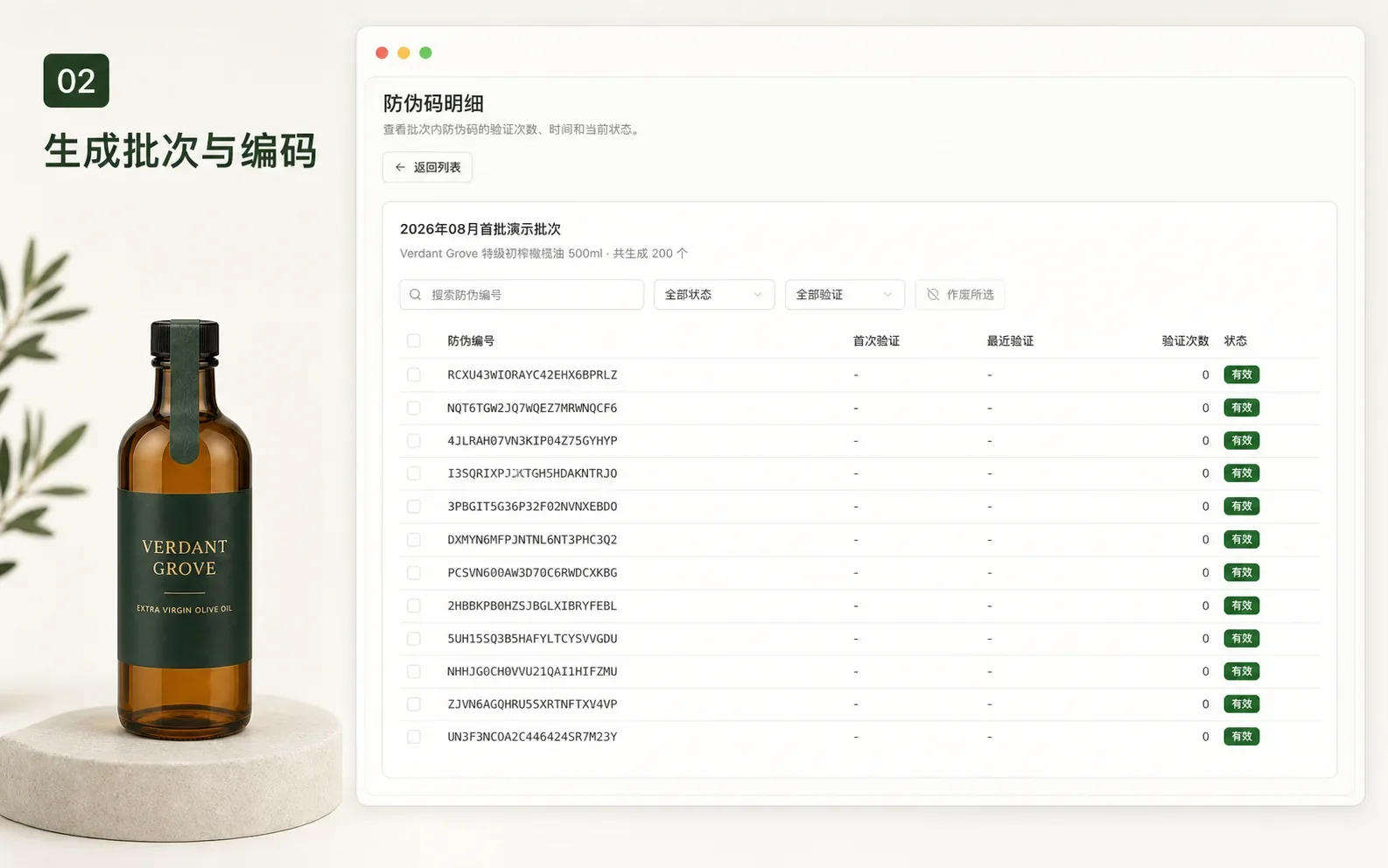Click the code text starting 4JLRAH07
The image size is (1388, 868).
(532, 441)
